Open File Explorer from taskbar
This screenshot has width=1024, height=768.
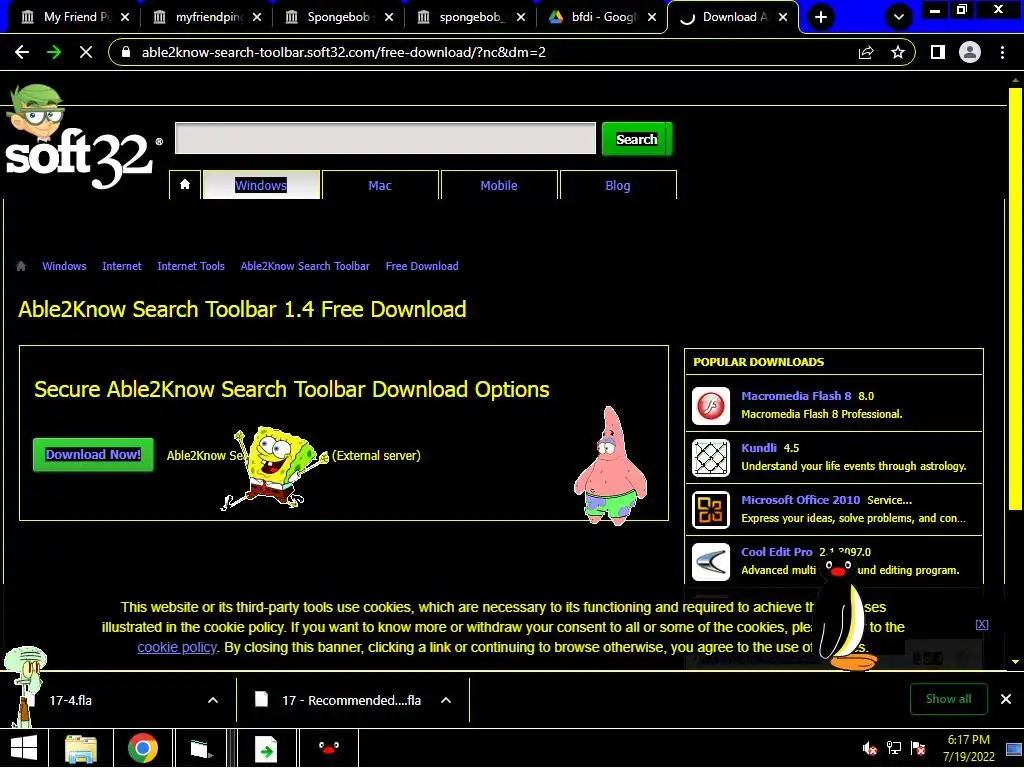pyautogui.click(x=81, y=748)
